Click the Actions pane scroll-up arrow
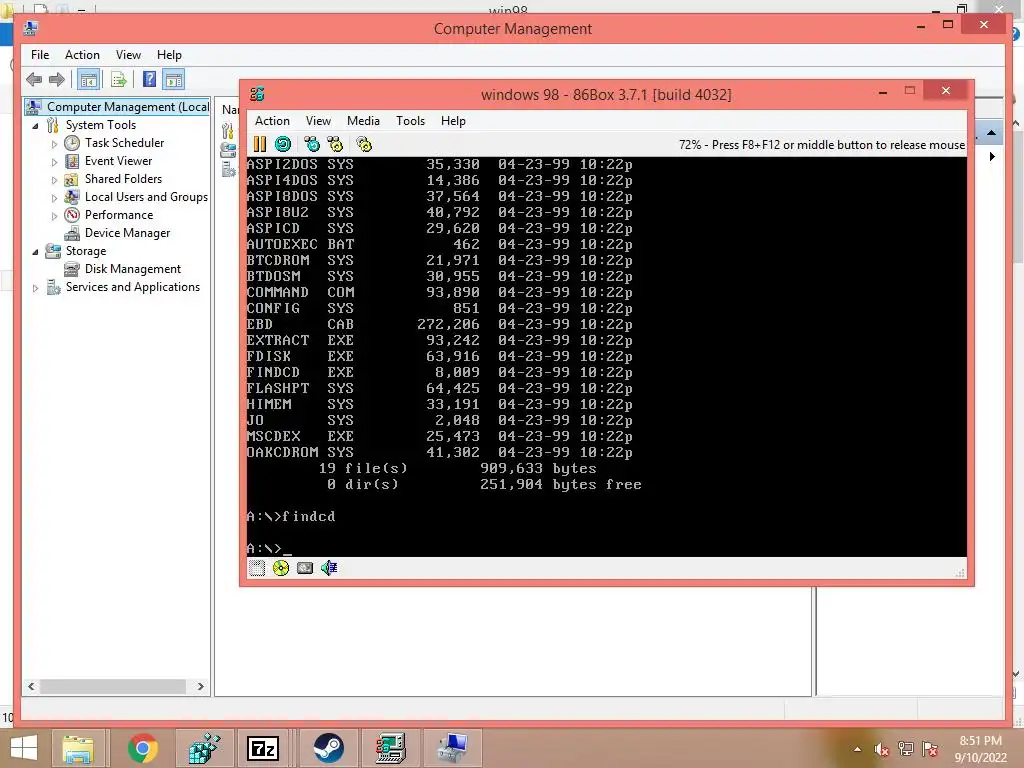The width and height of the screenshot is (1024, 768). coord(992,133)
